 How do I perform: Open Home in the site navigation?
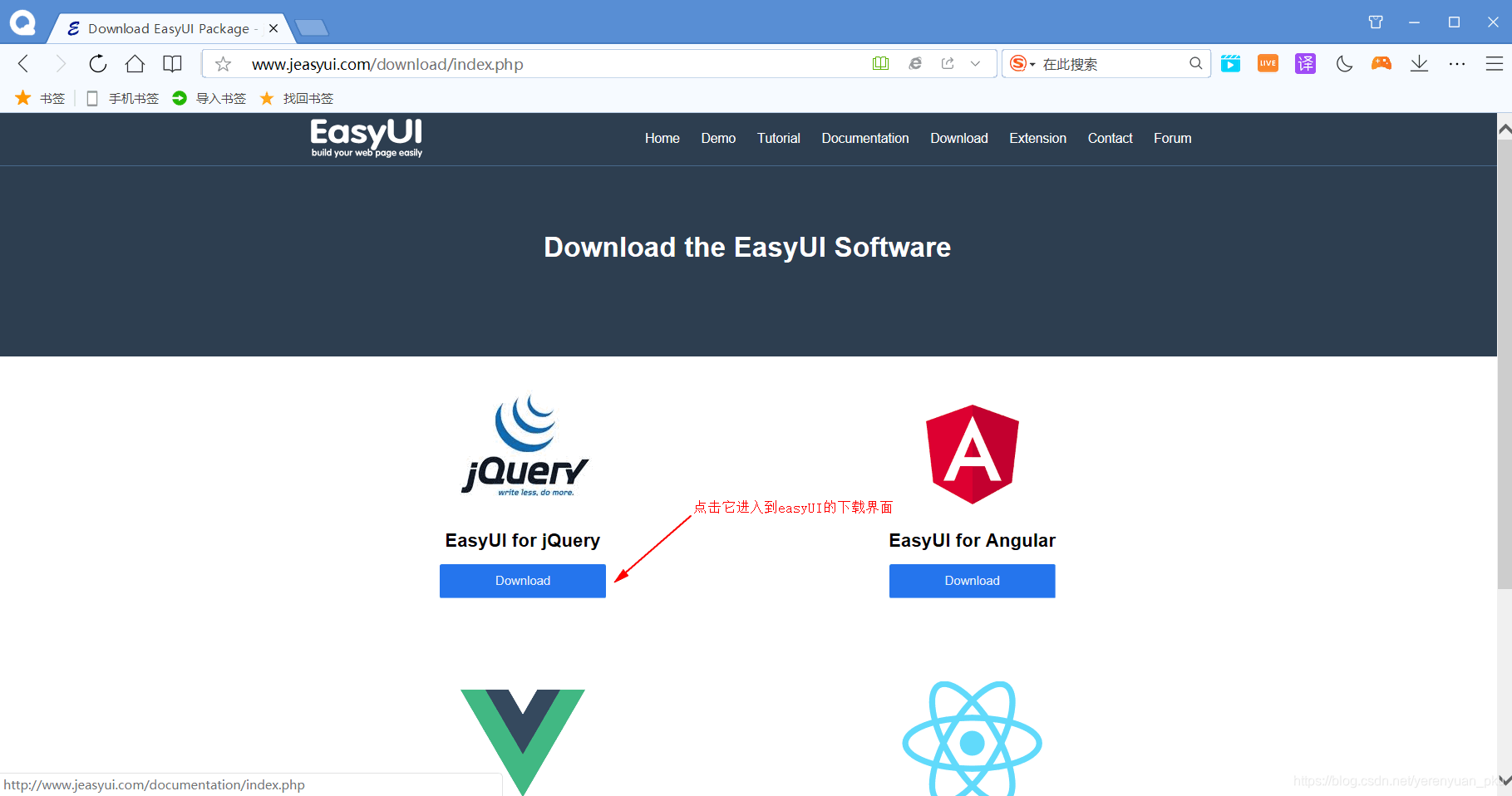[x=662, y=138]
